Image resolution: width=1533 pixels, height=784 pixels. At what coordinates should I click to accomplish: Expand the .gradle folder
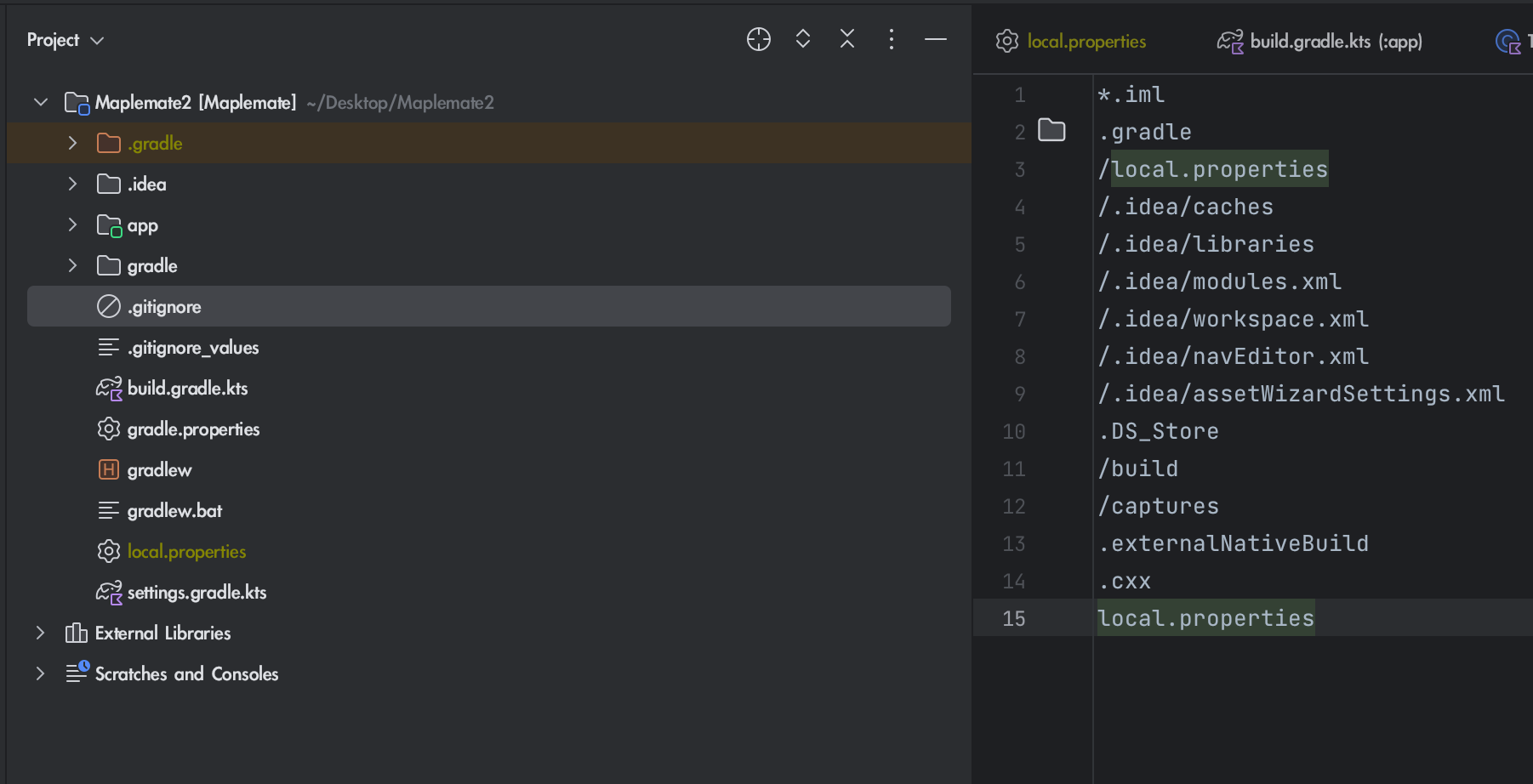tap(73, 143)
